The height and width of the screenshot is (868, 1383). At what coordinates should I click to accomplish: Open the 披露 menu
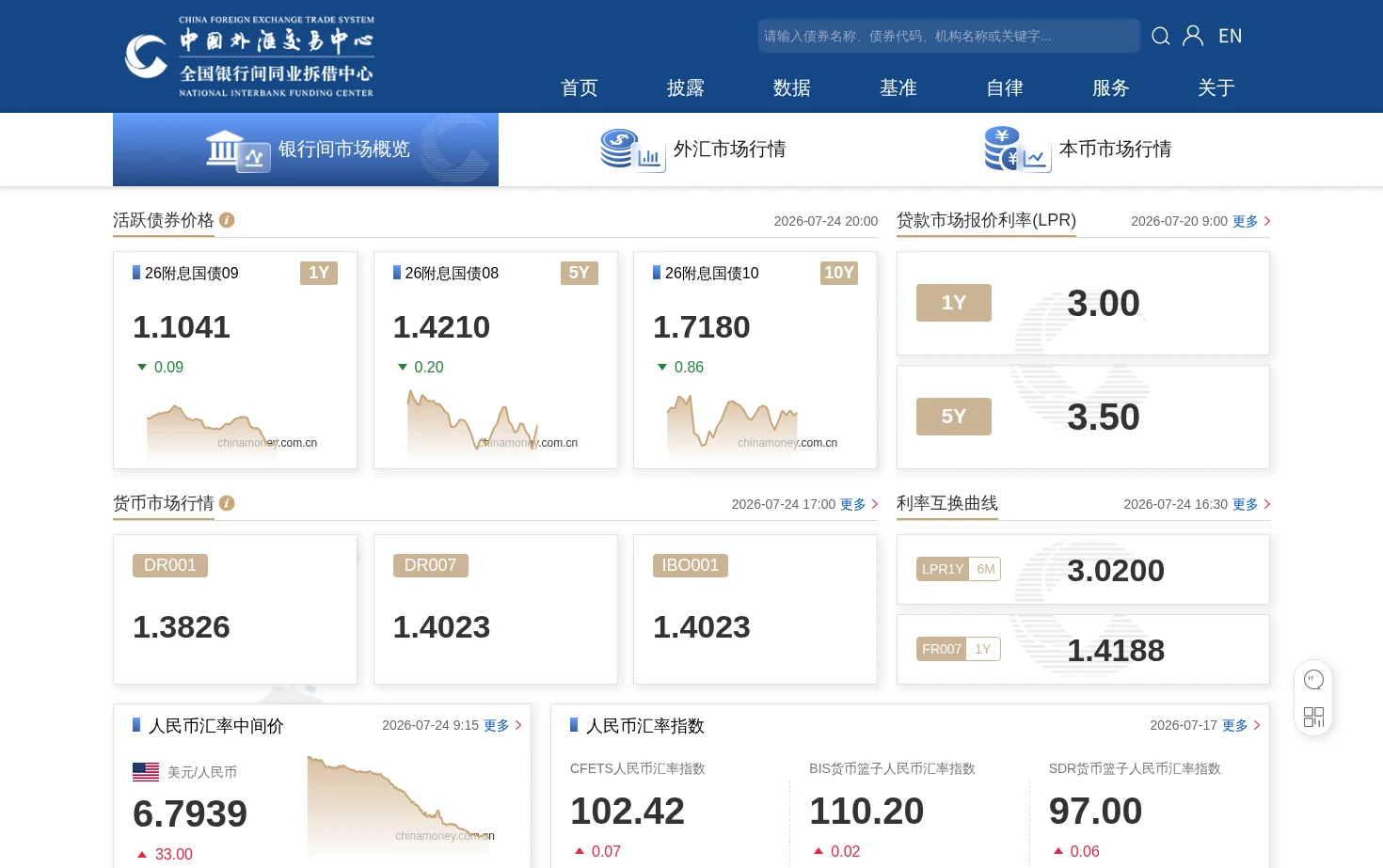click(x=686, y=87)
